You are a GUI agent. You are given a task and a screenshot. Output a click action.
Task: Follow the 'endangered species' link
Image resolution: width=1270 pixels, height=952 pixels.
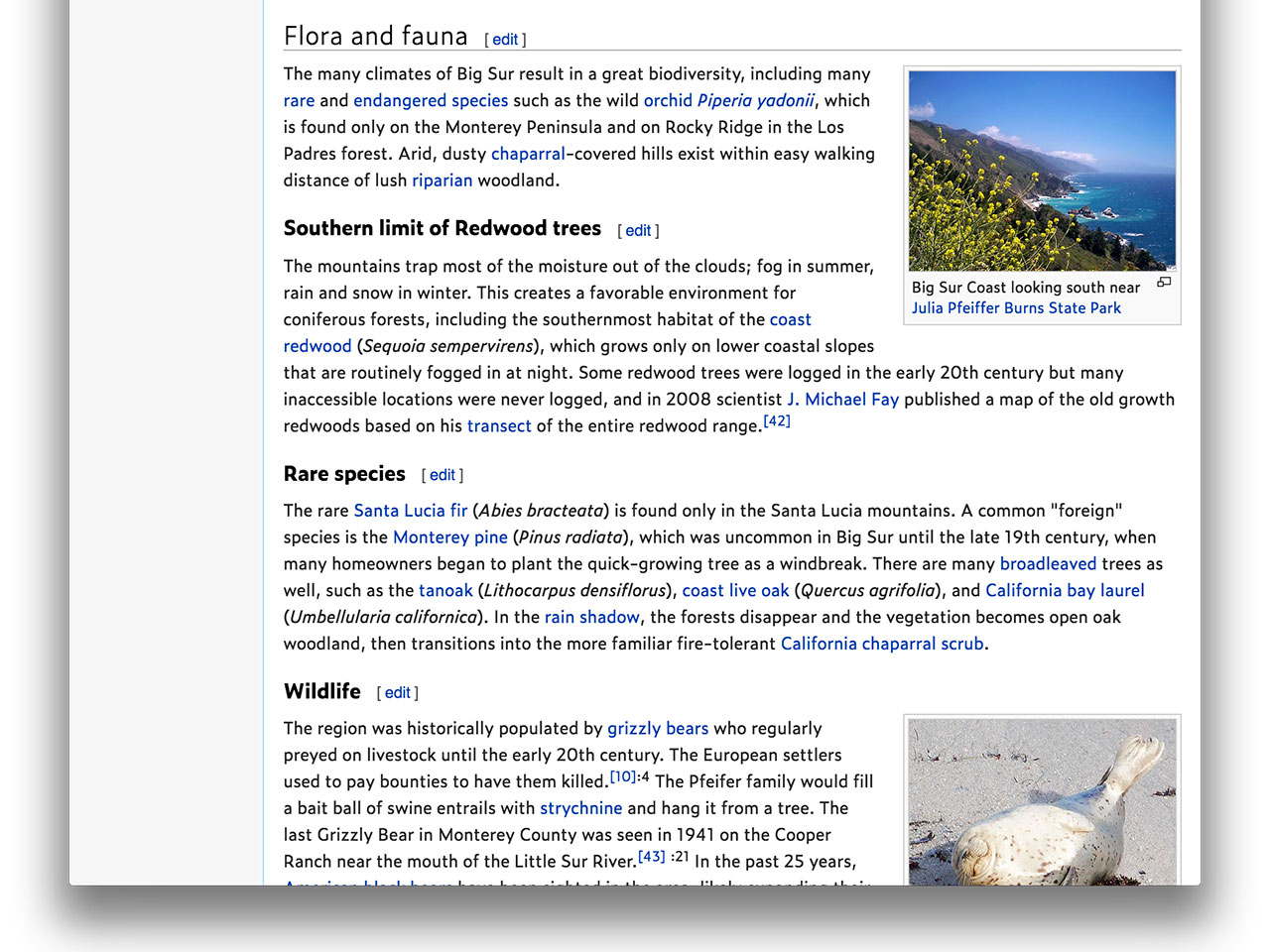coord(431,100)
